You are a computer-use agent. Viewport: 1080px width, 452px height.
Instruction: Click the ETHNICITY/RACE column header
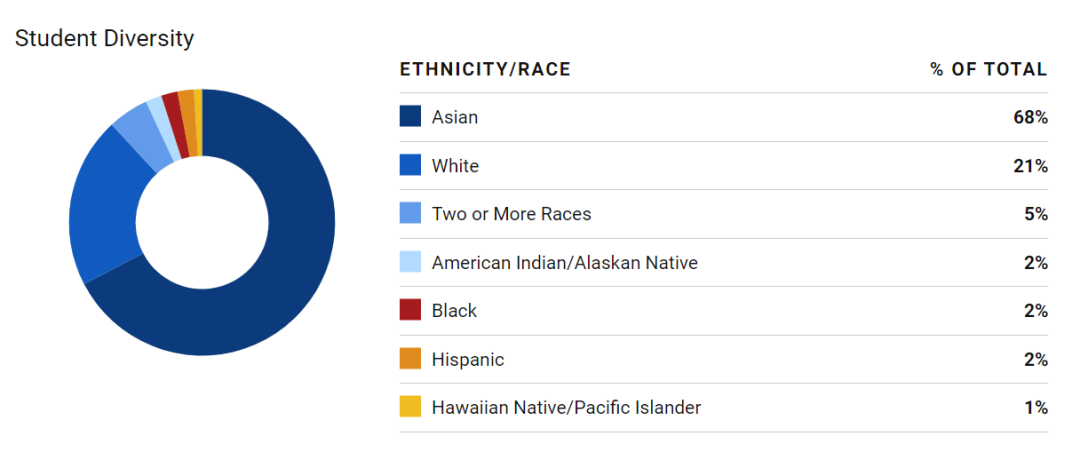485,70
